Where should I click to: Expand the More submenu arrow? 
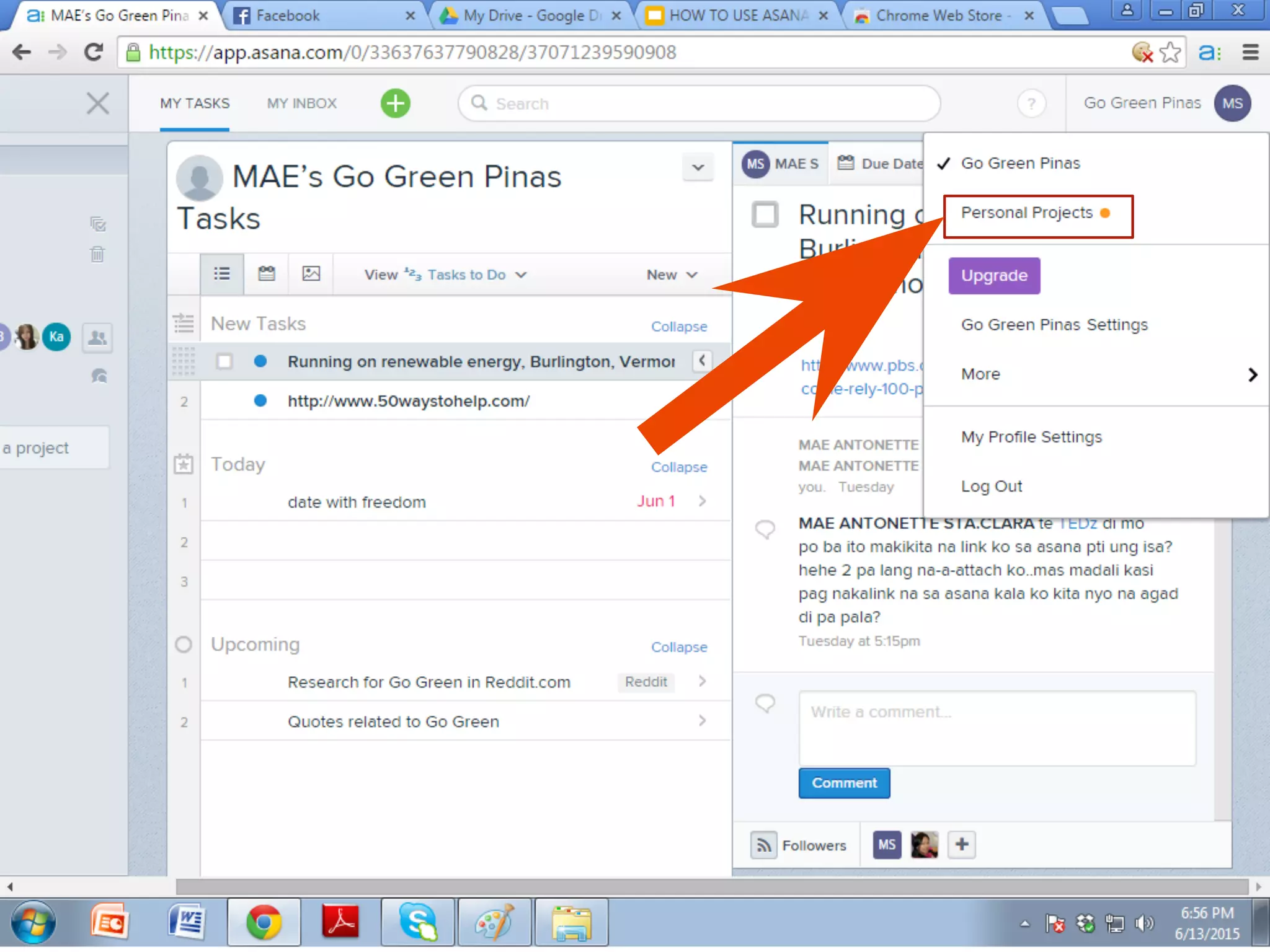(x=1251, y=374)
